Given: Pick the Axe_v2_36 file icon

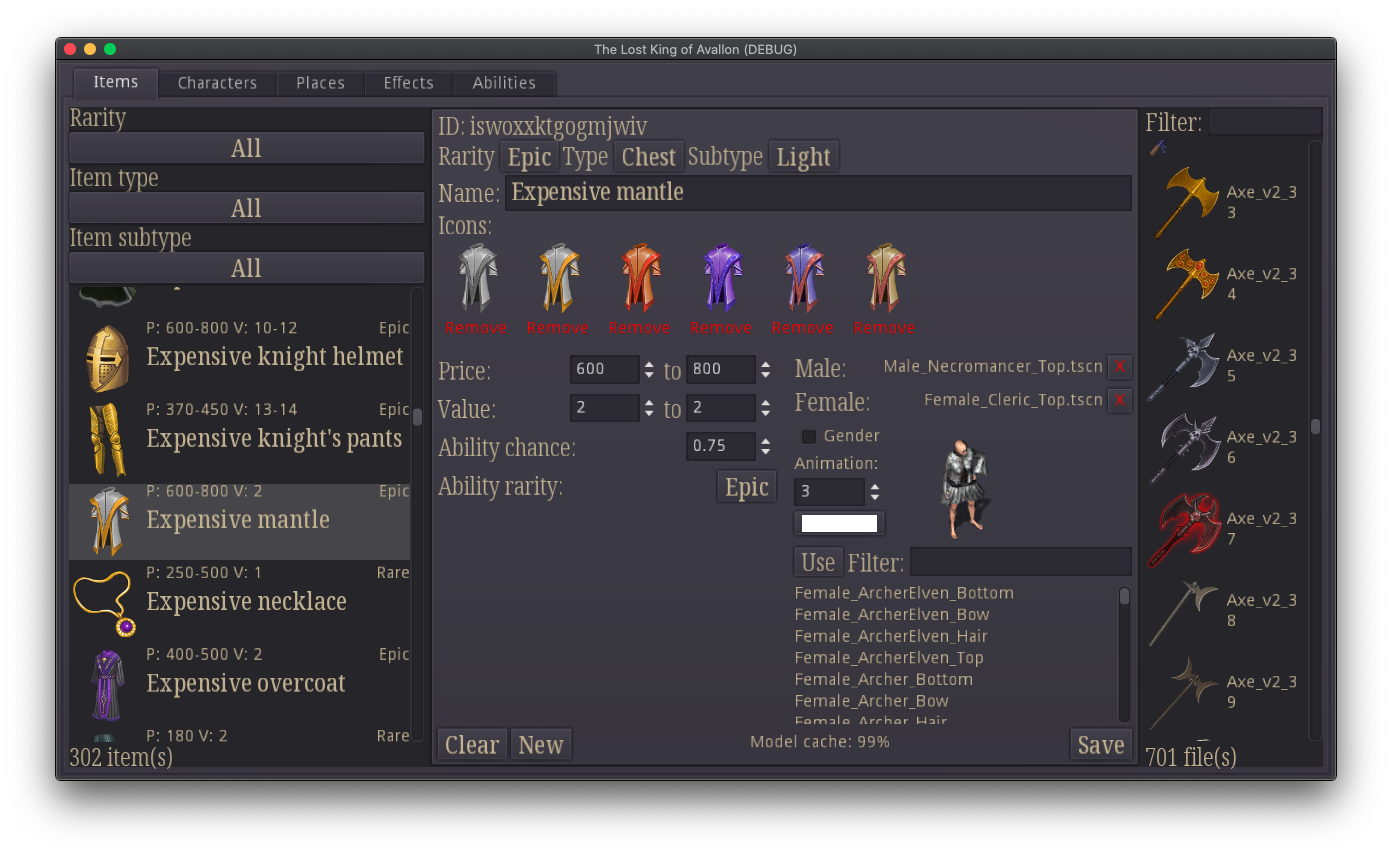Looking at the screenshot, I should point(1186,447).
